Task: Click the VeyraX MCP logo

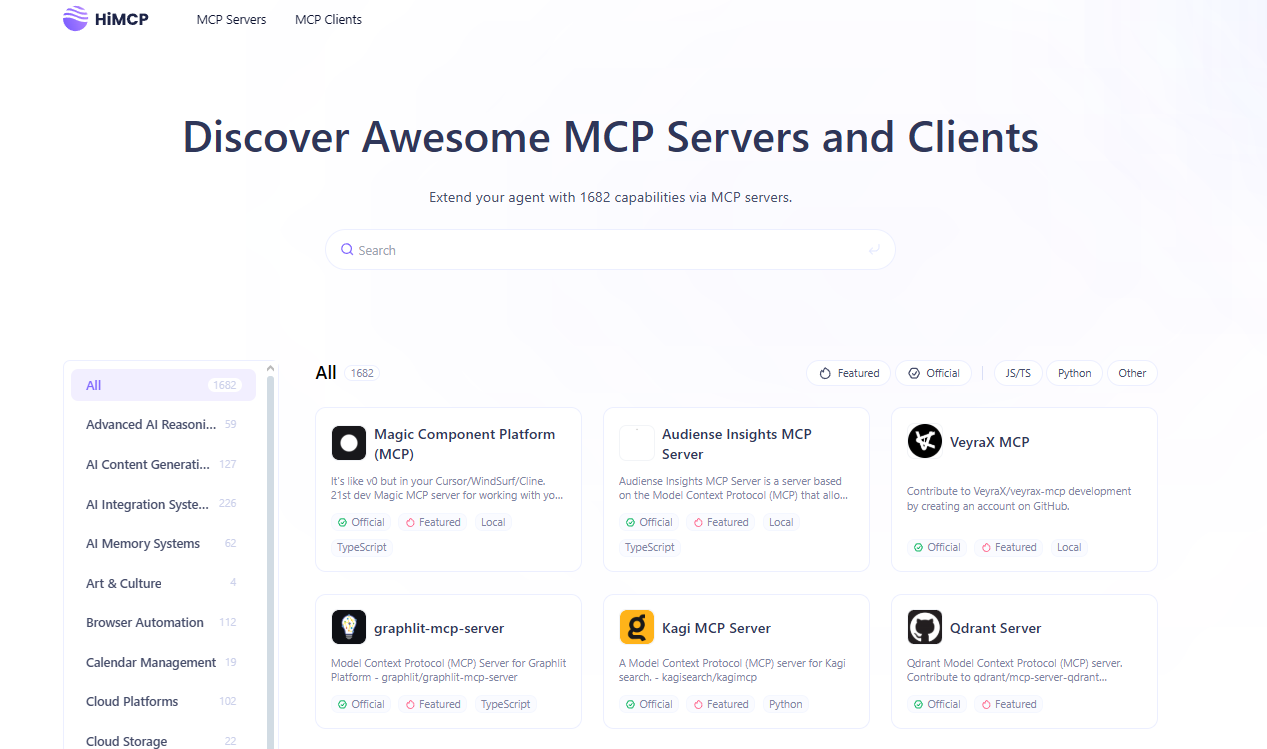Action: [x=925, y=442]
